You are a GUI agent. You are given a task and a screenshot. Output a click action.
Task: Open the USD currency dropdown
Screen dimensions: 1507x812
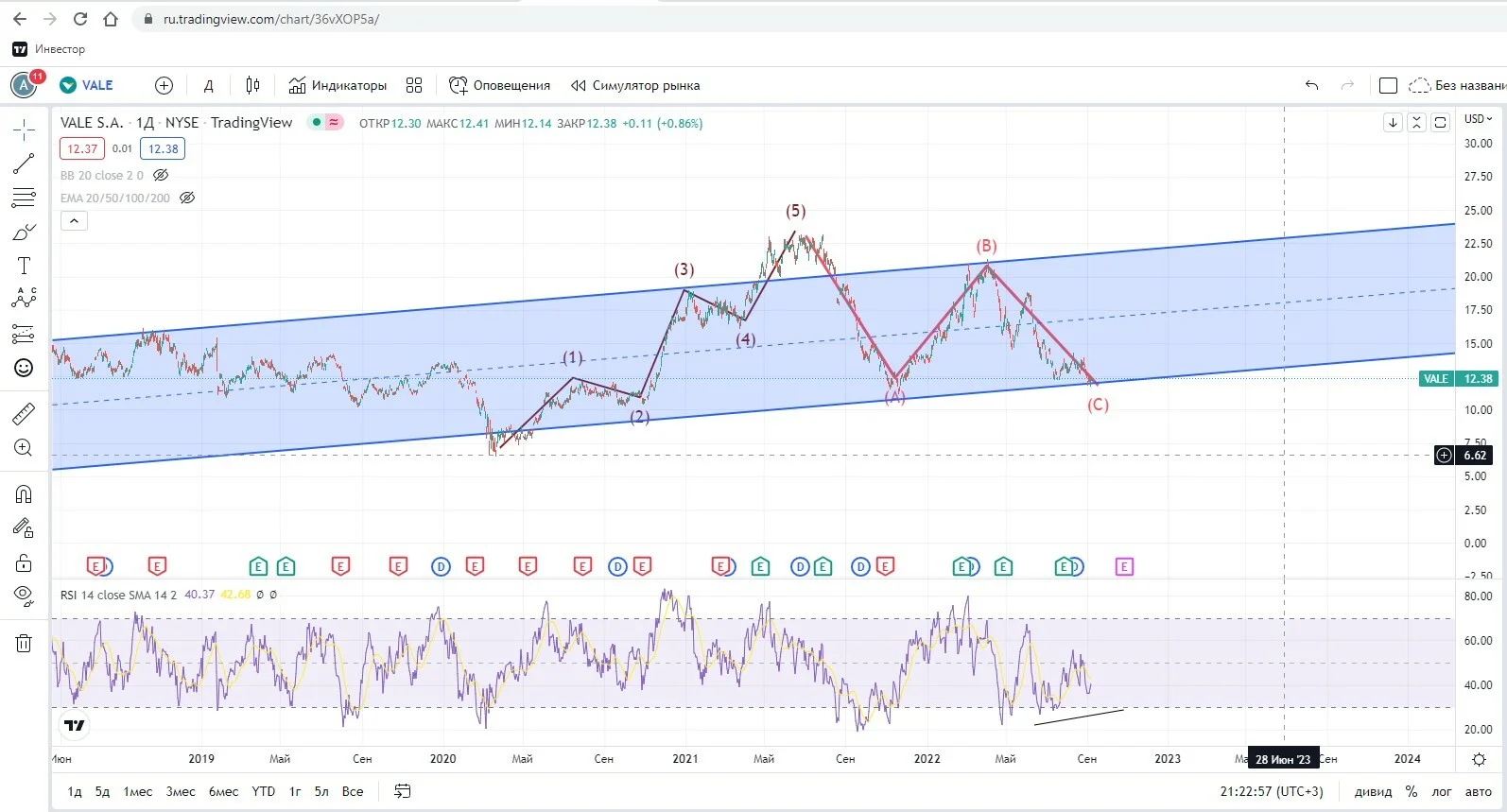tap(1478, 119)
